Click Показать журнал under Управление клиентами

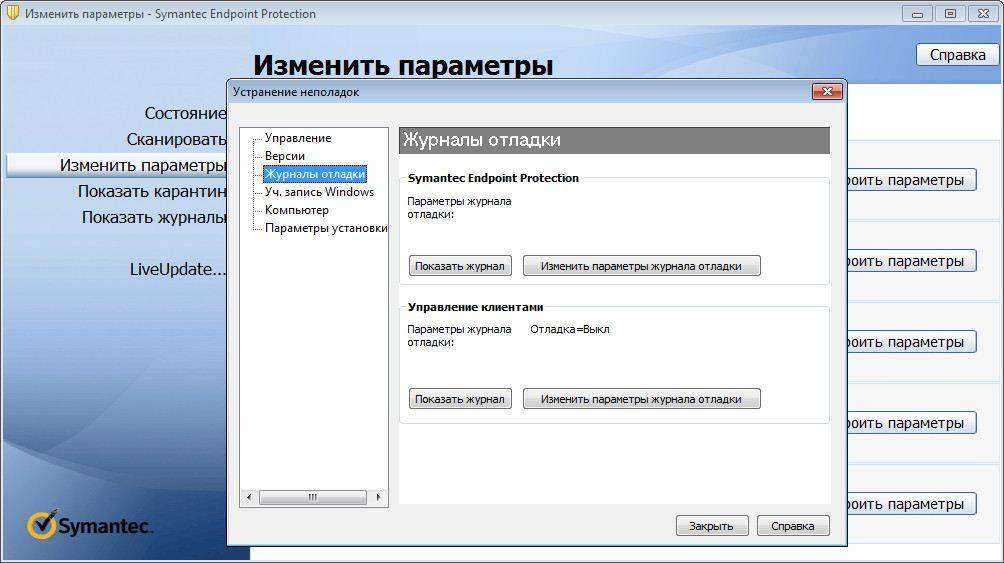(x=460, y=398)
